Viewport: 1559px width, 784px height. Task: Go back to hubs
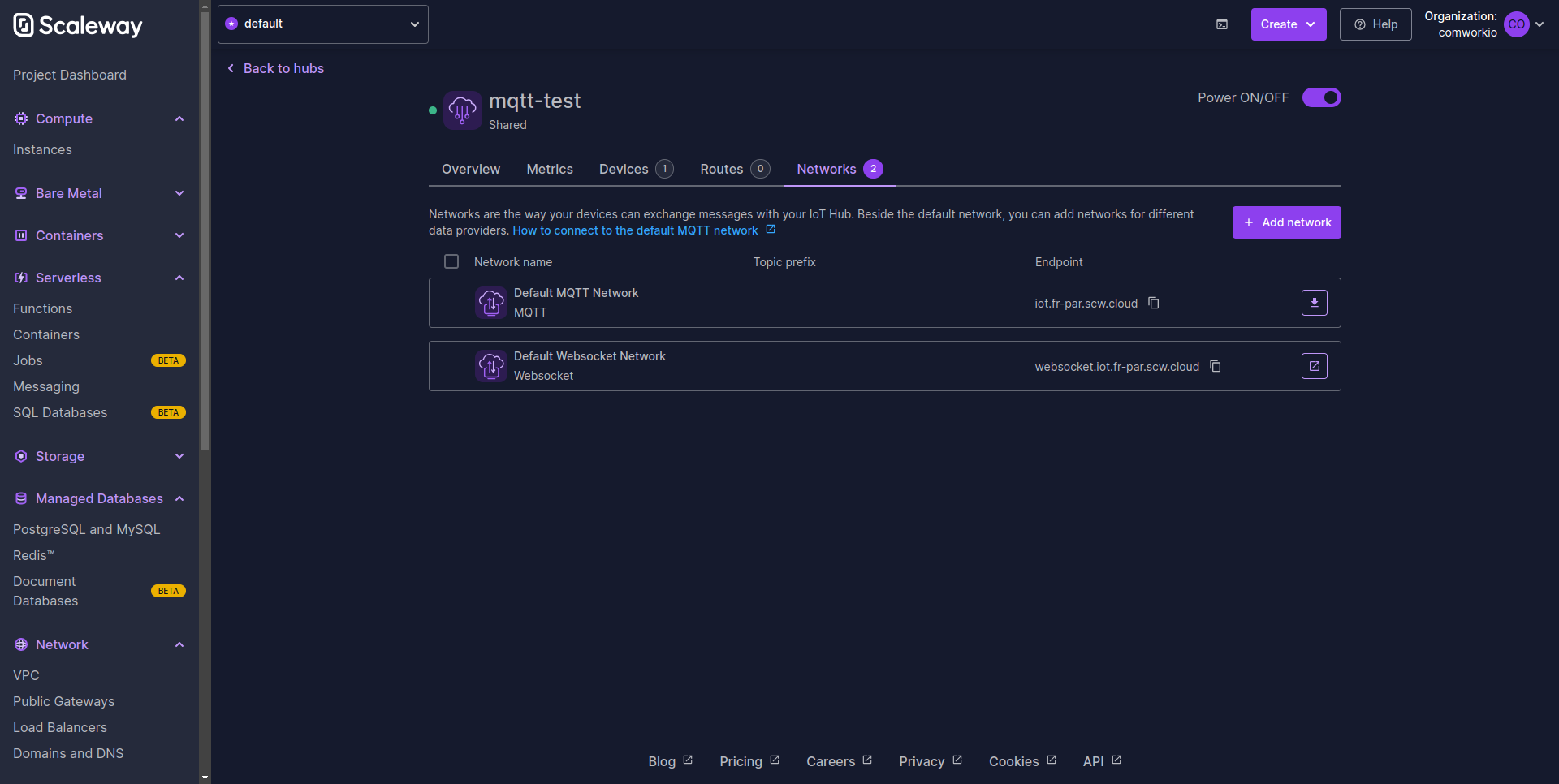click(x=275, y=68)
